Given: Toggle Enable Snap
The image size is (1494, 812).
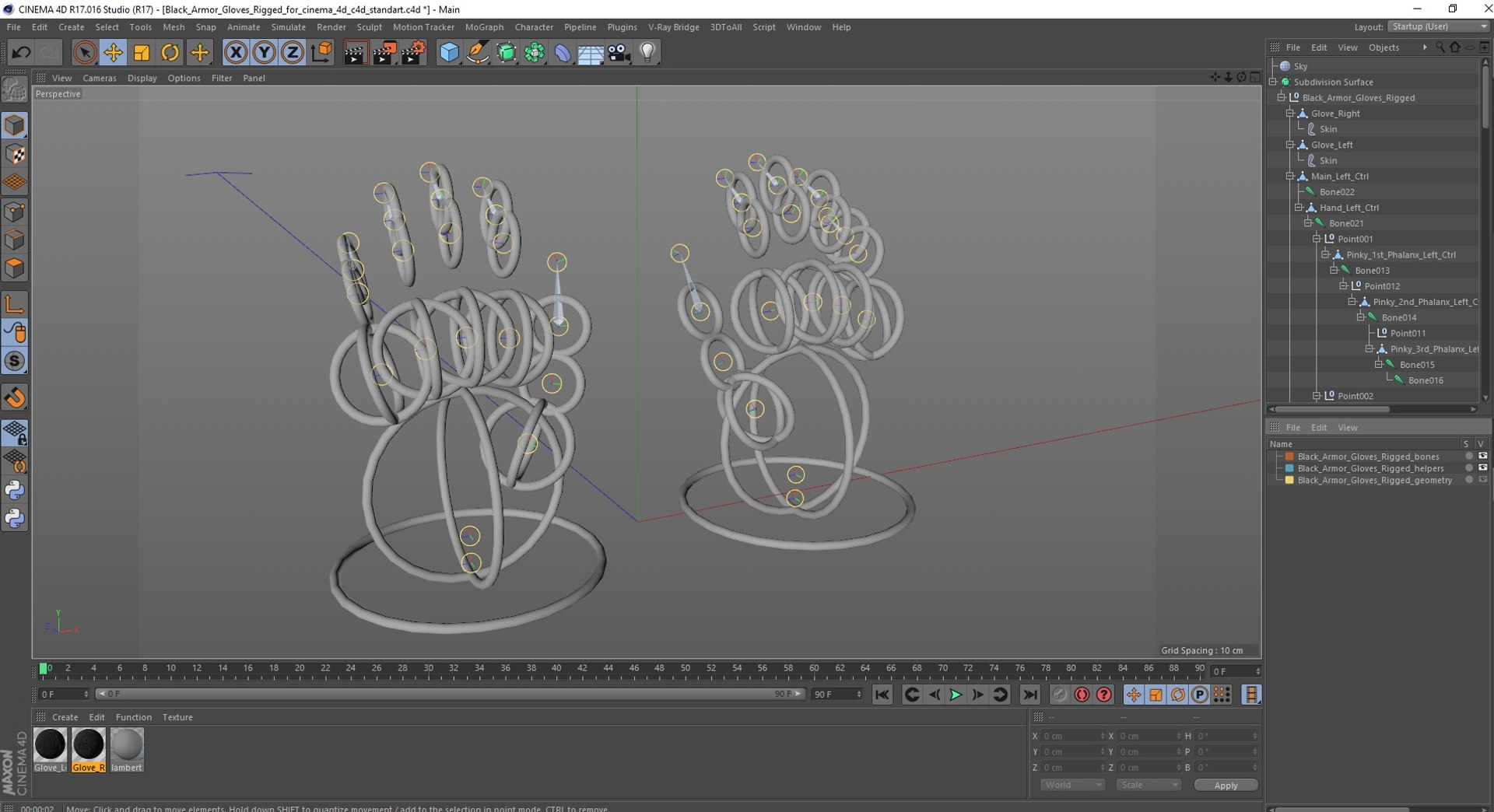Looking at the screenshot, I should tap(15, 398).
